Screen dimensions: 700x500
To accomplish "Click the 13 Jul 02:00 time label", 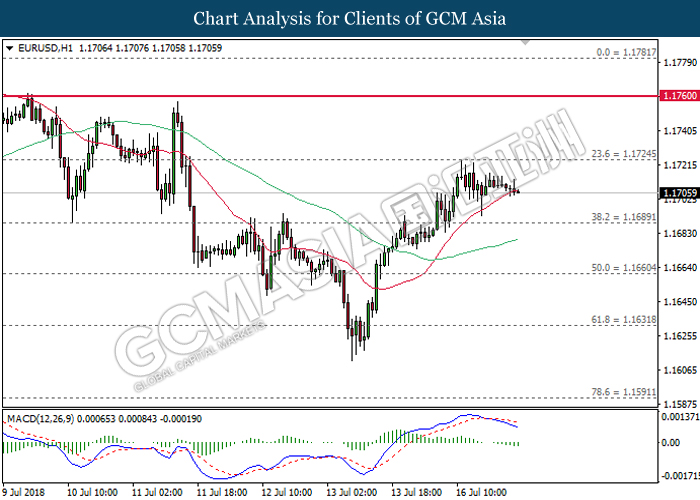I will point(351,492).
